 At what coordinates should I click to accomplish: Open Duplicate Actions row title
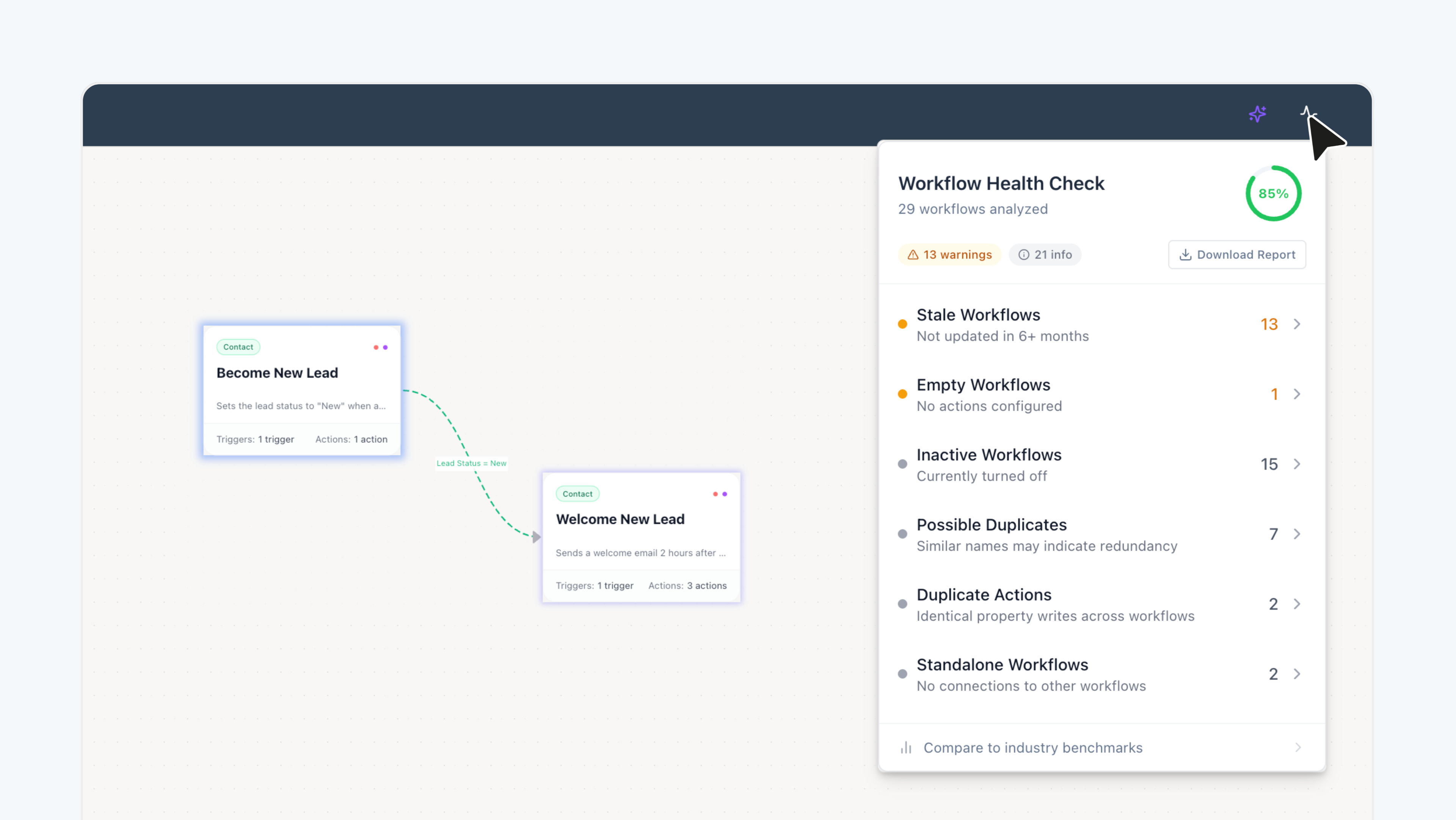click(984, 594)
